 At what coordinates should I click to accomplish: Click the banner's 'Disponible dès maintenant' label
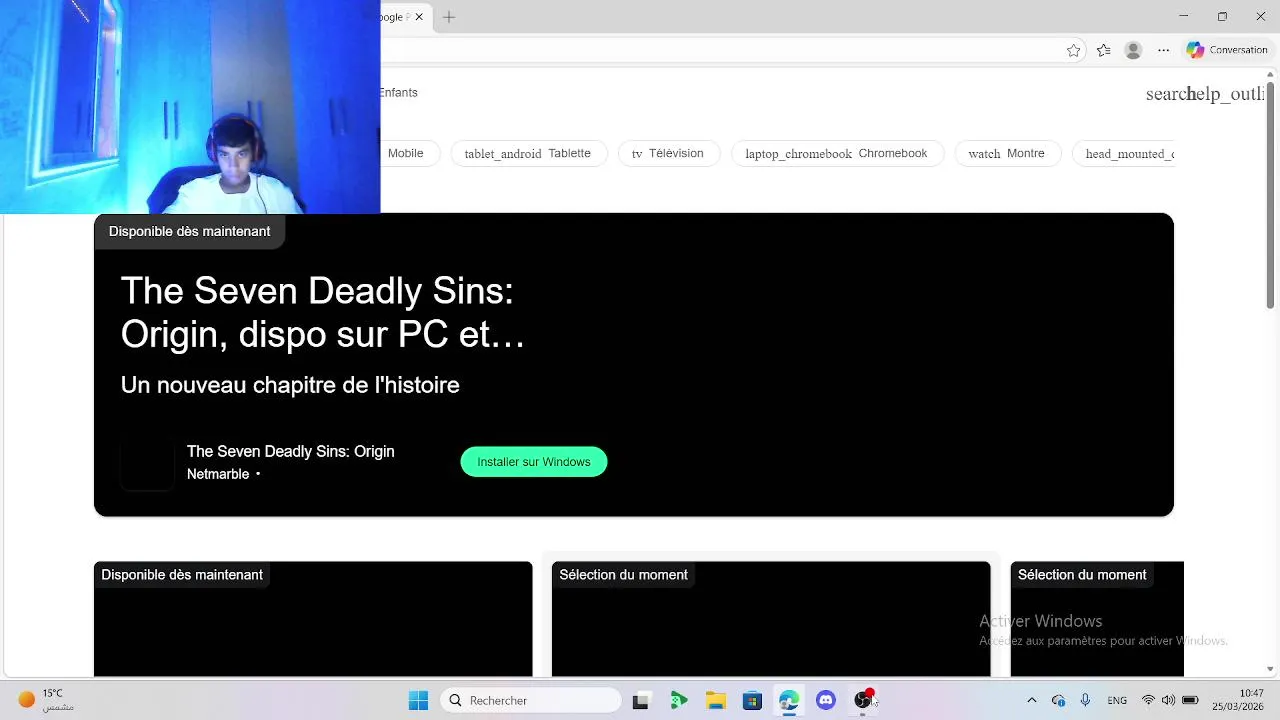190,231
